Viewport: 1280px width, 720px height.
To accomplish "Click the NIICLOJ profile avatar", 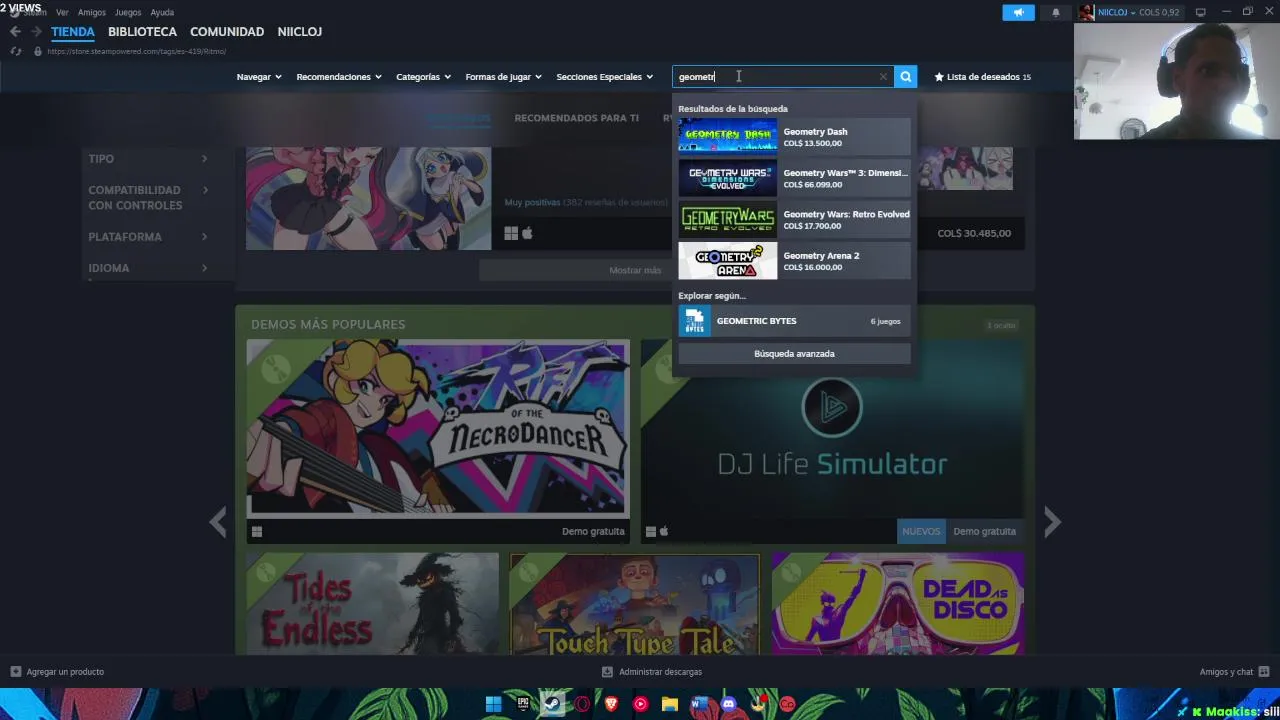I will pyautogui.click(x=1086, y=12).
